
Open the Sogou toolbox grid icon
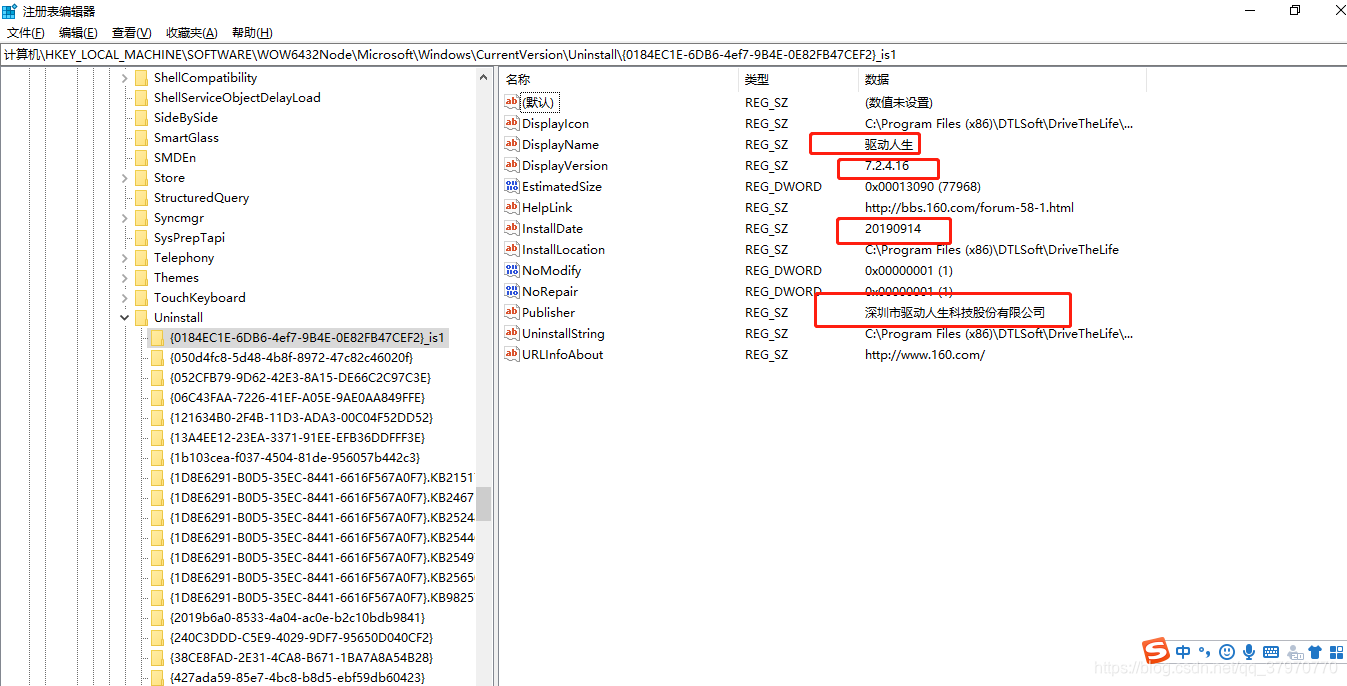(x=1336, y=652)
